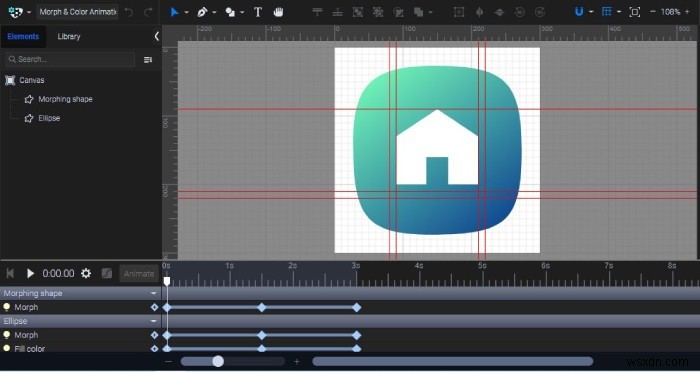Click the align top edges icon
Viewport: 700px width, 372px height.
[317, 12]
